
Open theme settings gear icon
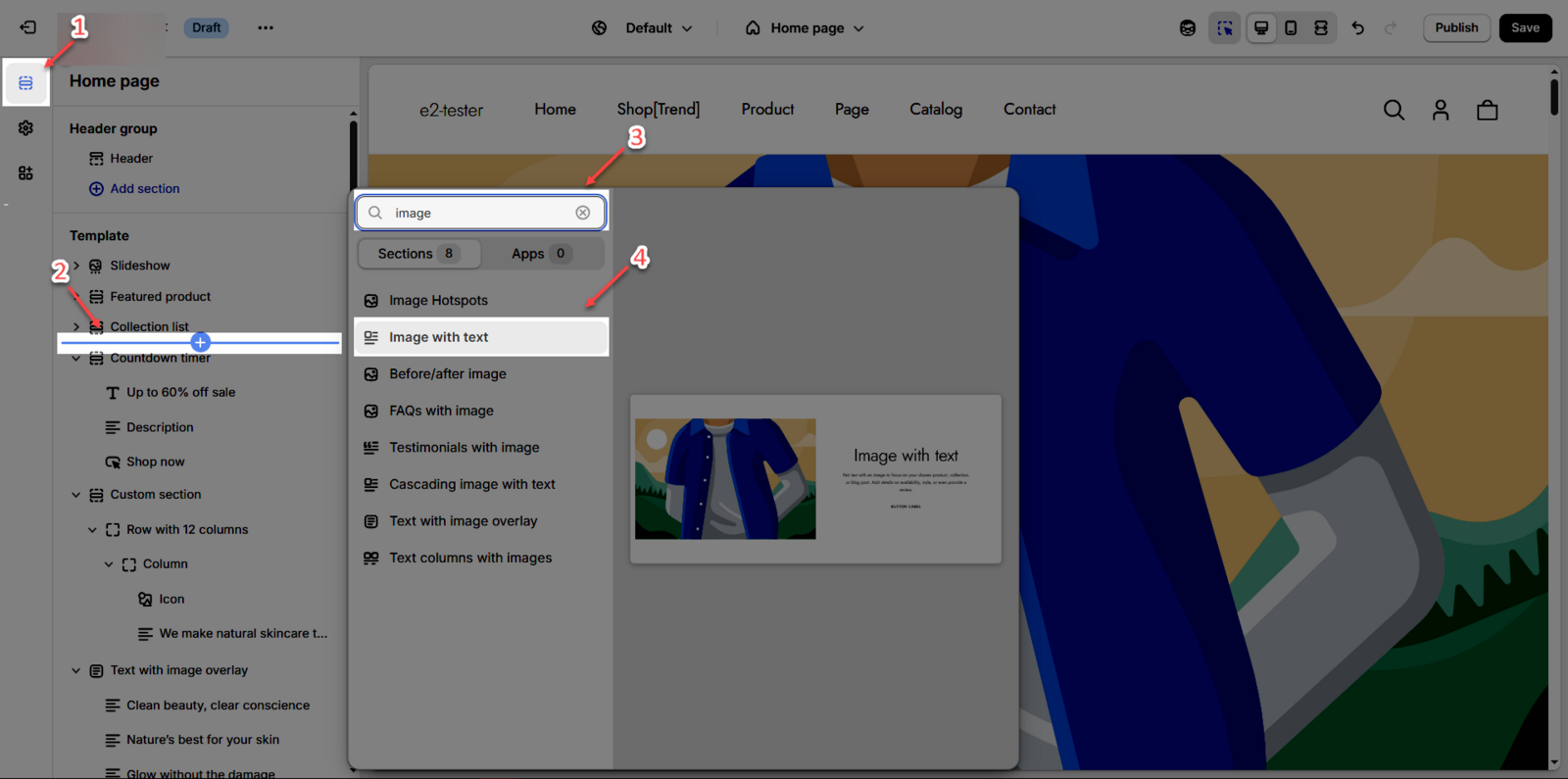(25, 128)
